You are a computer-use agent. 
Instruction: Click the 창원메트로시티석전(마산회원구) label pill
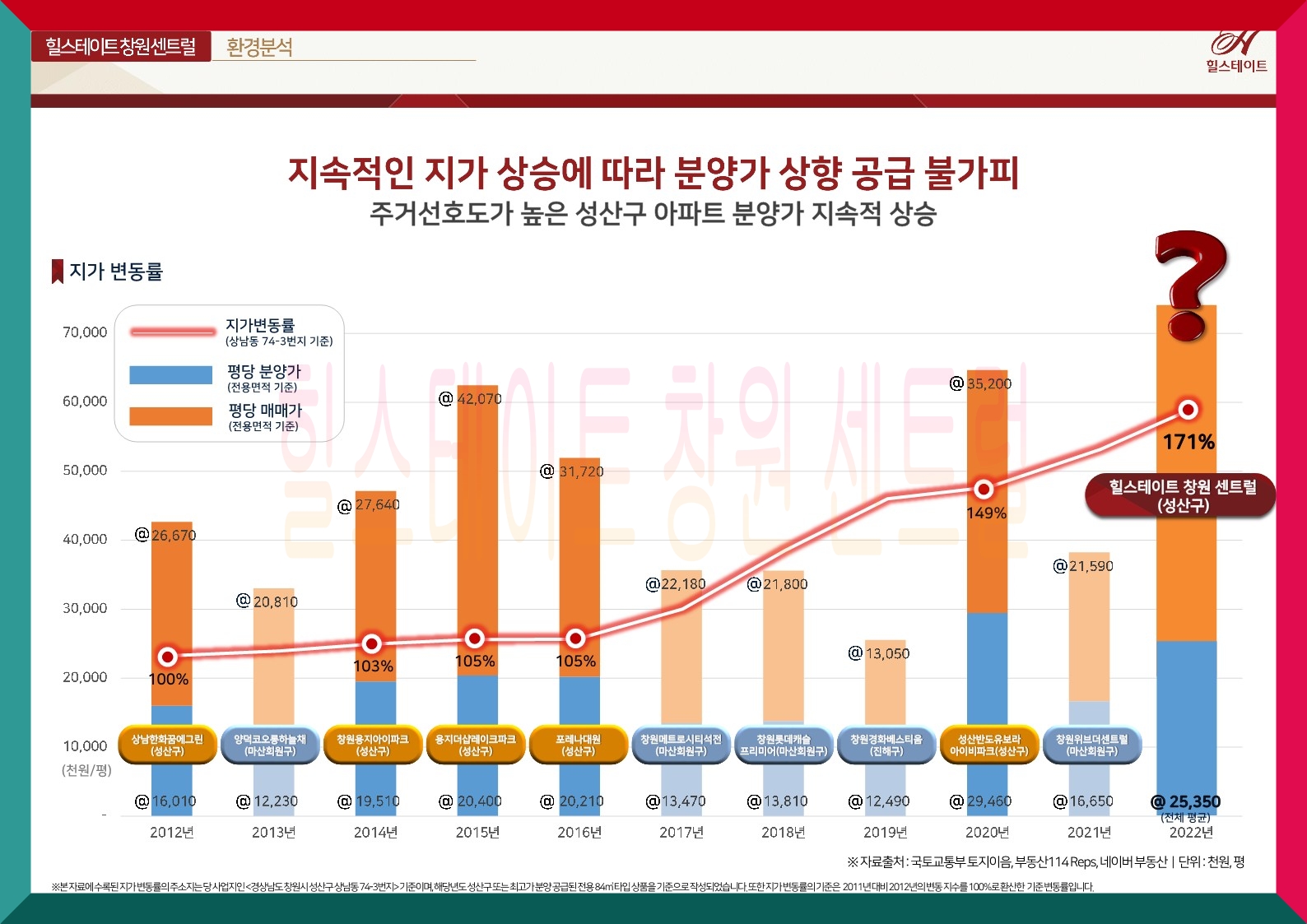tap(681, 745)
